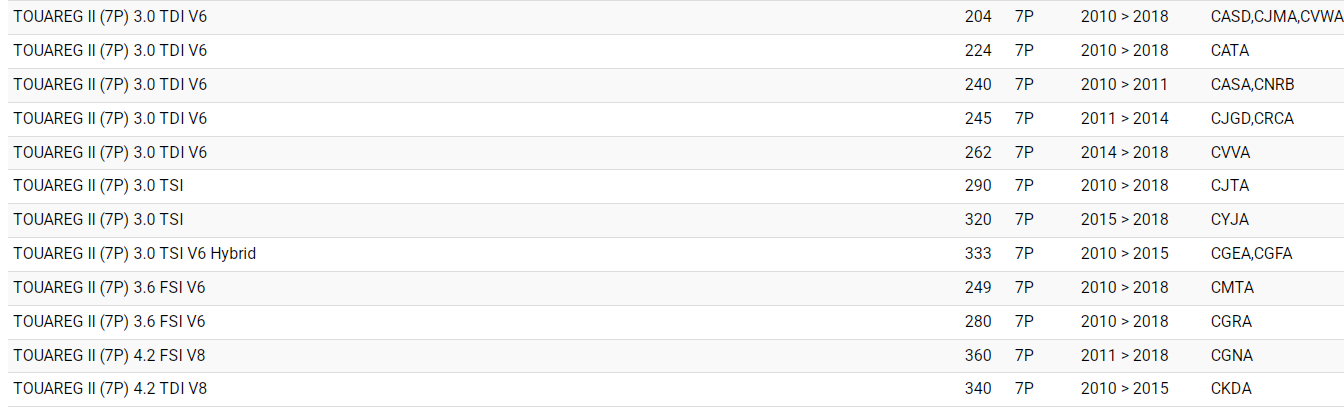Click engine code CATA
The height and width of the screenshot is (408, 1344).
pos(1229,51)
